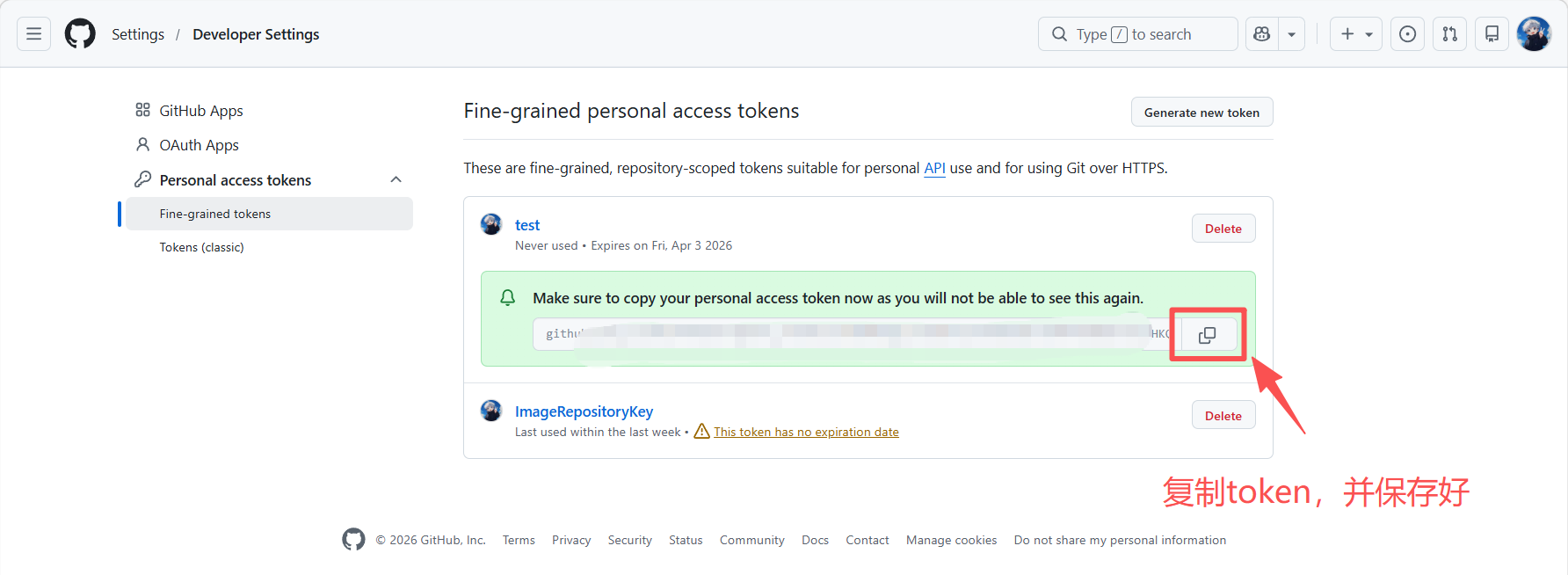Open GitHub Apps in sidebar
Viewport: 1568px width, 575px height.
pos(200,111)
